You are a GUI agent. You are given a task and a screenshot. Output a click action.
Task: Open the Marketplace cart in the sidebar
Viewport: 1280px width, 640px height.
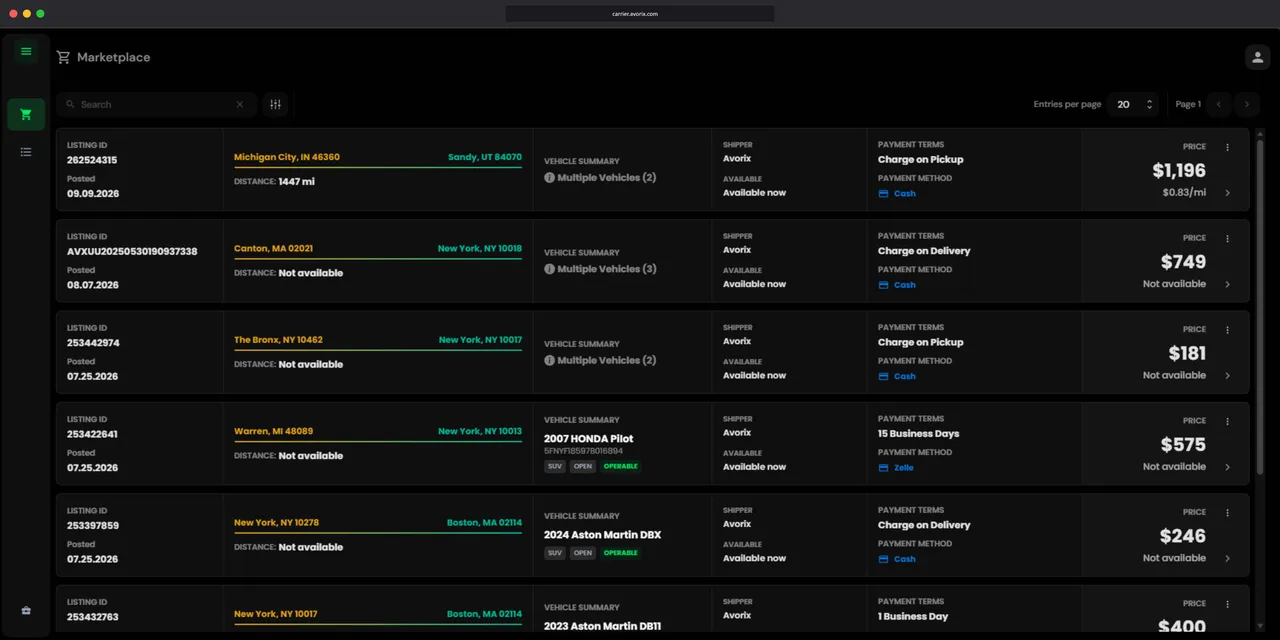[26, 114]
